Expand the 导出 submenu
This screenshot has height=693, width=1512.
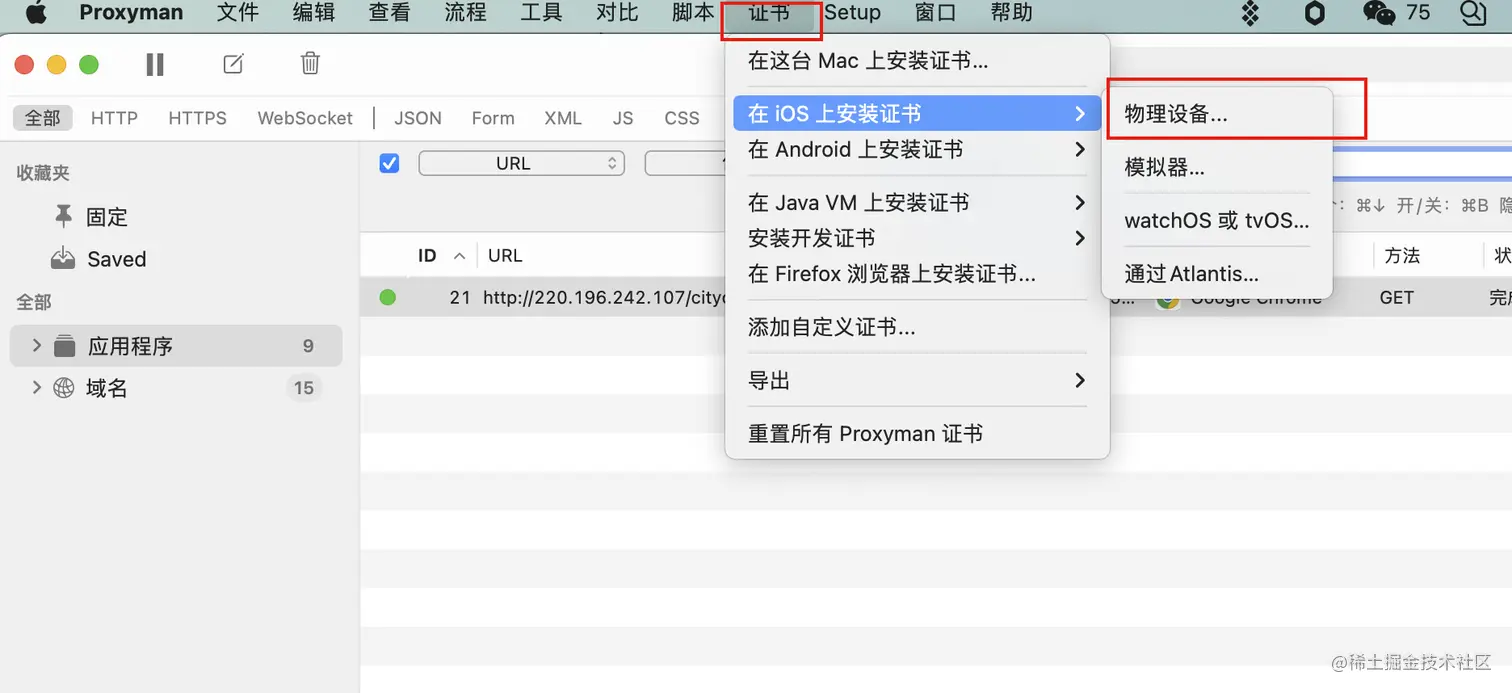(1080, 380)
